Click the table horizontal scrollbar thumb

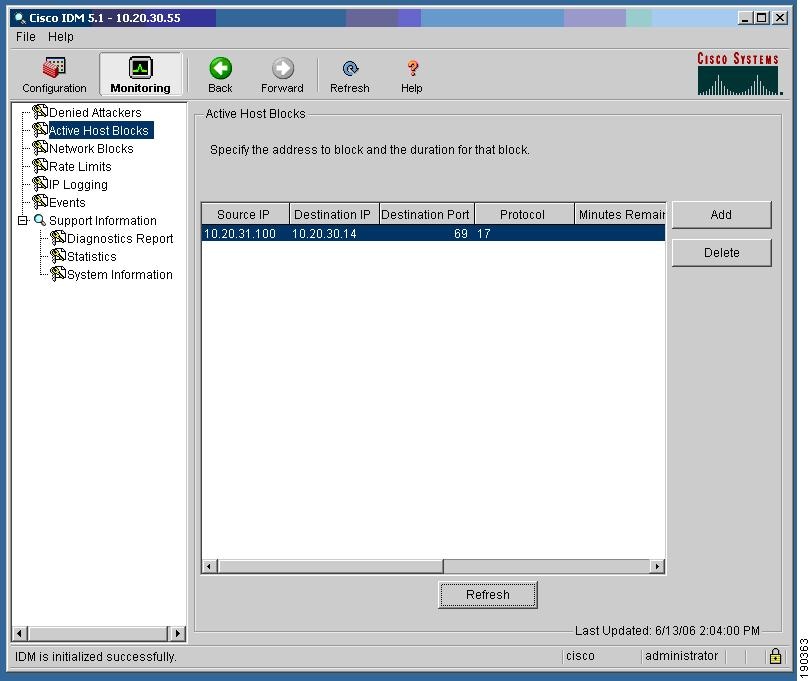(x=330, y=566)
